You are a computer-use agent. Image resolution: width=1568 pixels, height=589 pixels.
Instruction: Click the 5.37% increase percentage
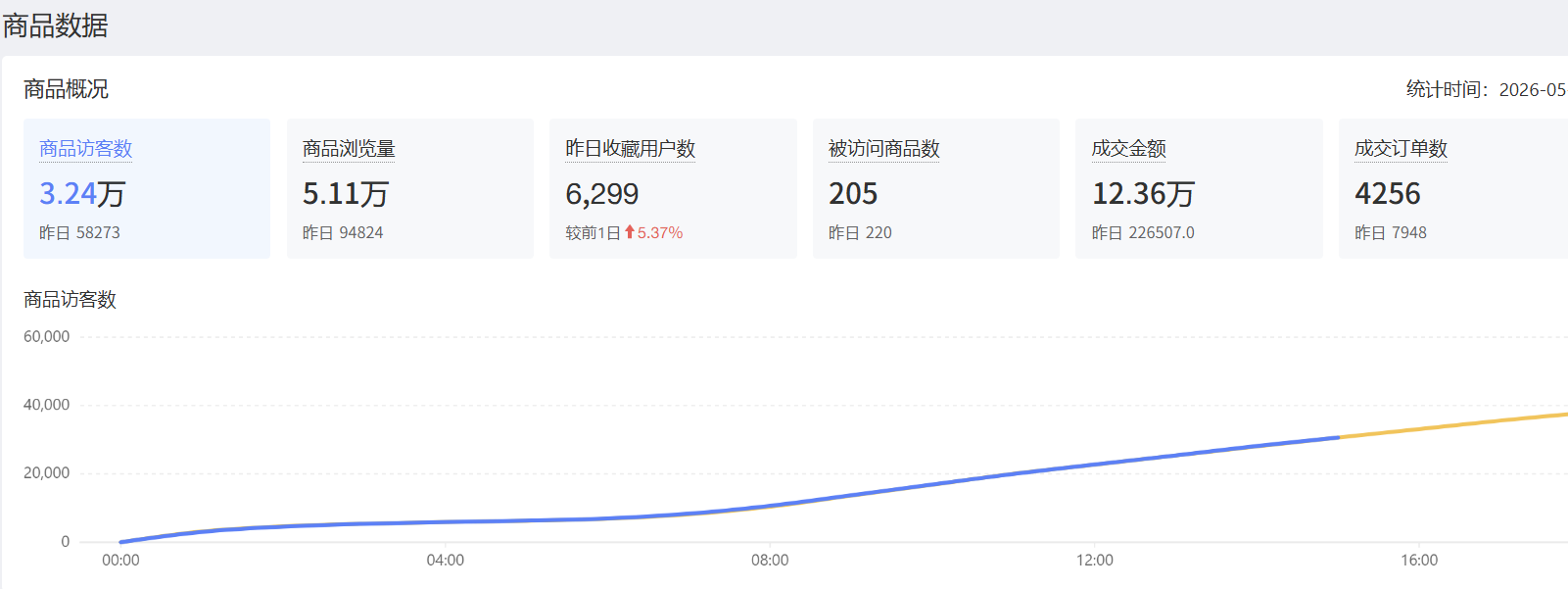click(x=660, y=233)
